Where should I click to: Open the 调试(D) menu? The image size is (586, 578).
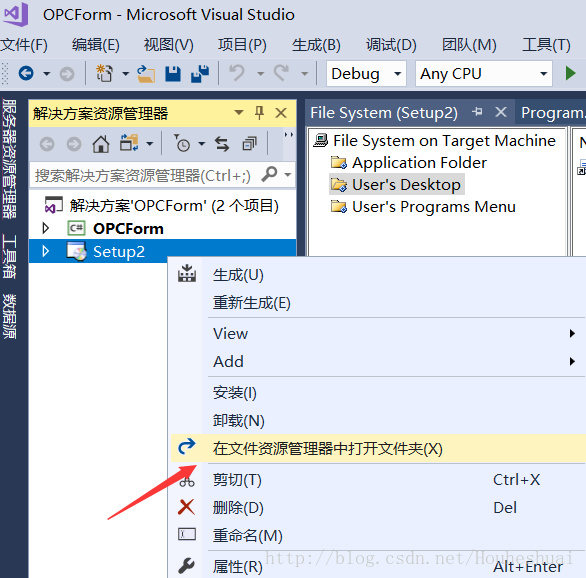coord(391,45)
